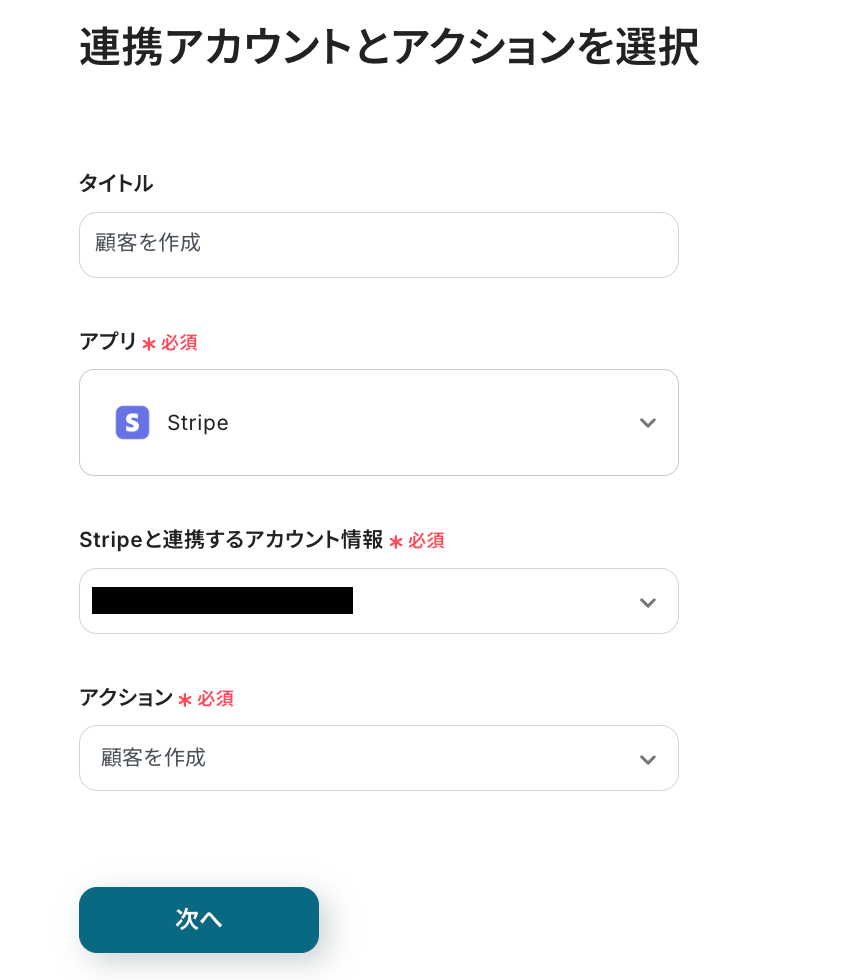Image resolution: width=860 pixels, height=980 pixels.
Task: Click the Stripeと連携するアカウント情報 label
Action: (x=231, y=540)
